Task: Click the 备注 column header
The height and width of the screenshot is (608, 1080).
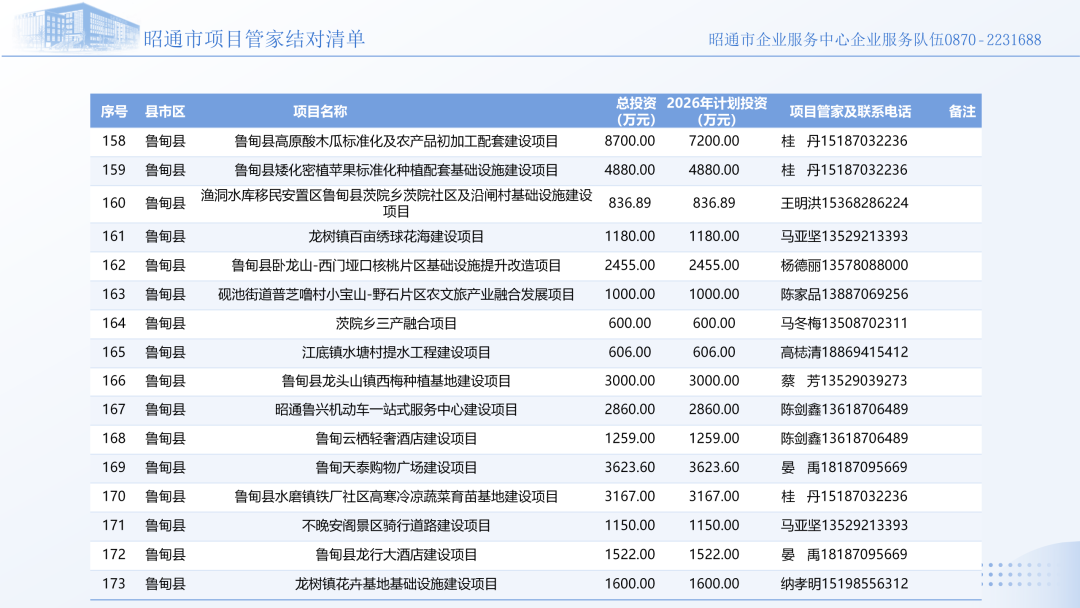Action: tap(962, 112)
